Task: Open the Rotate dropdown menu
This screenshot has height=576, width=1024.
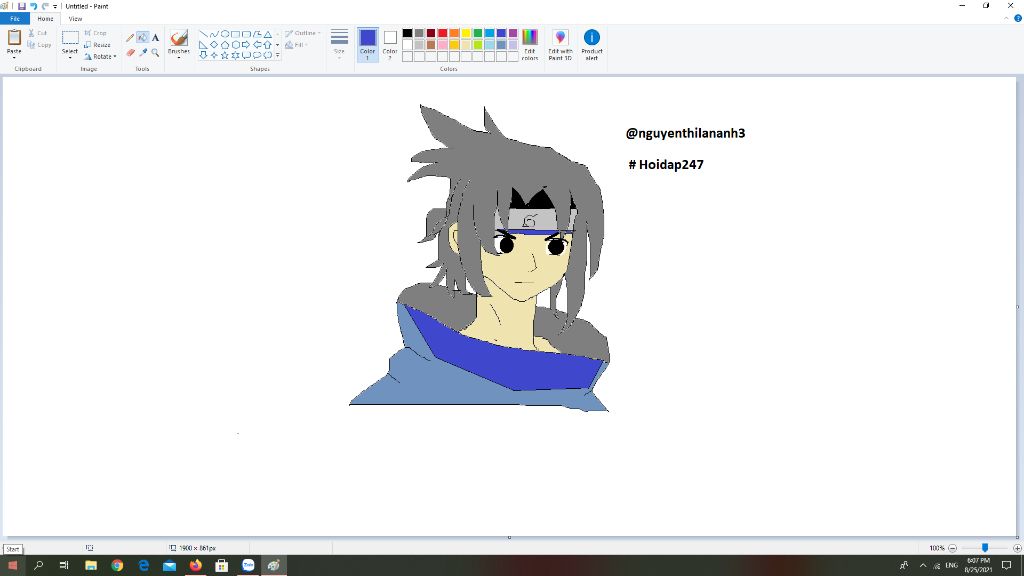Action: pos(100,57)
